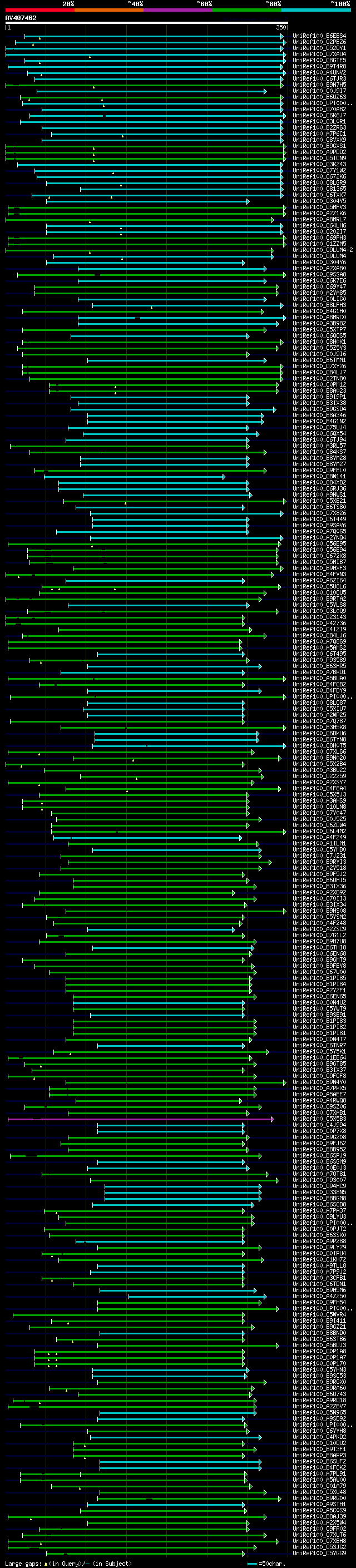Select the UniRef100_B4FDY9 label
This screenshot has width=356, height=1568.
pos(319,691)
